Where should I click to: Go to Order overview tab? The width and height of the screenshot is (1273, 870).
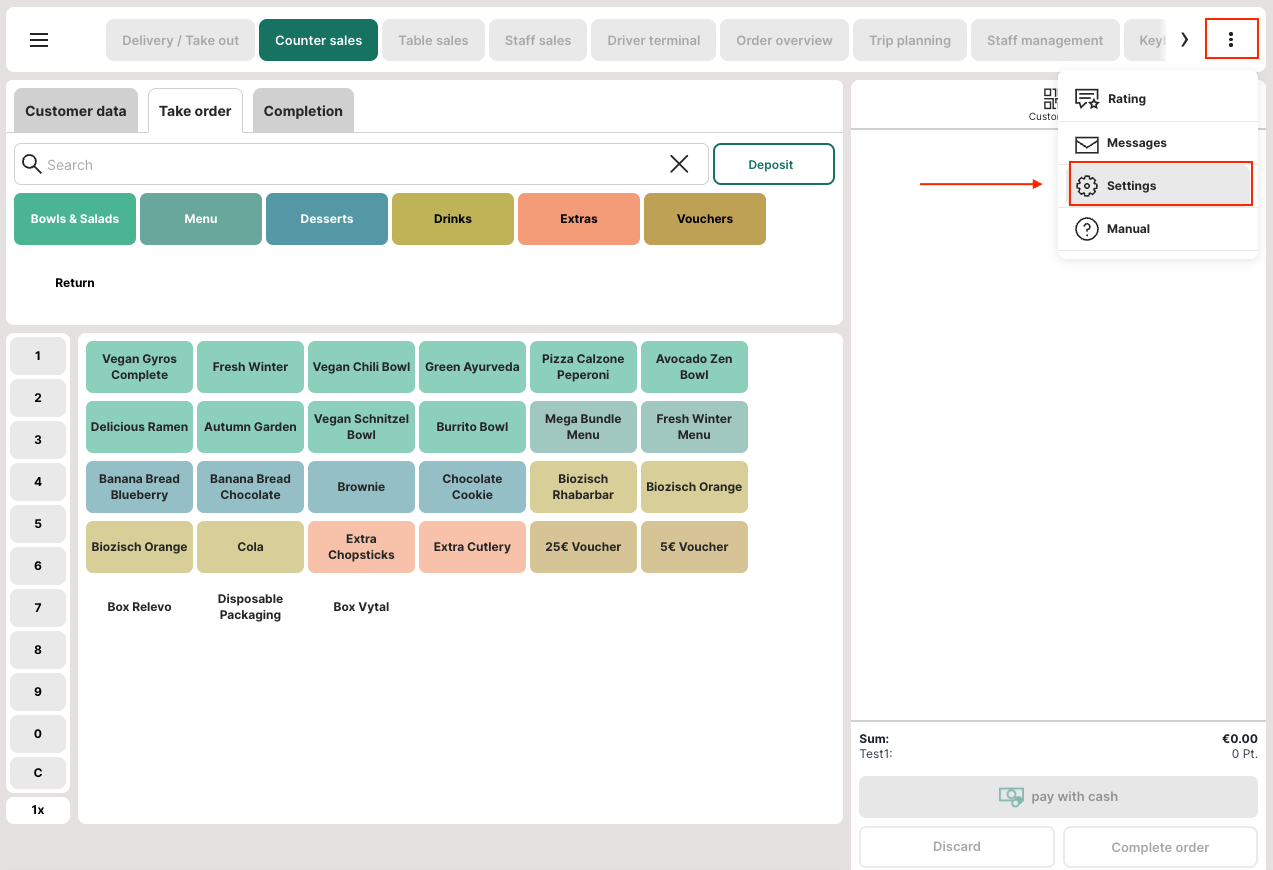click(784, 40)
